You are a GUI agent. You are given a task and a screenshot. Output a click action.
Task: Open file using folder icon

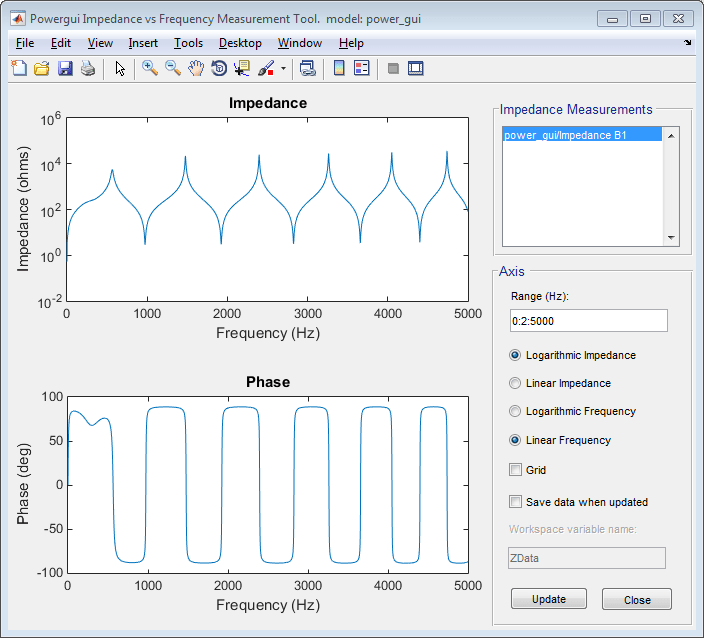pos(42,68)
